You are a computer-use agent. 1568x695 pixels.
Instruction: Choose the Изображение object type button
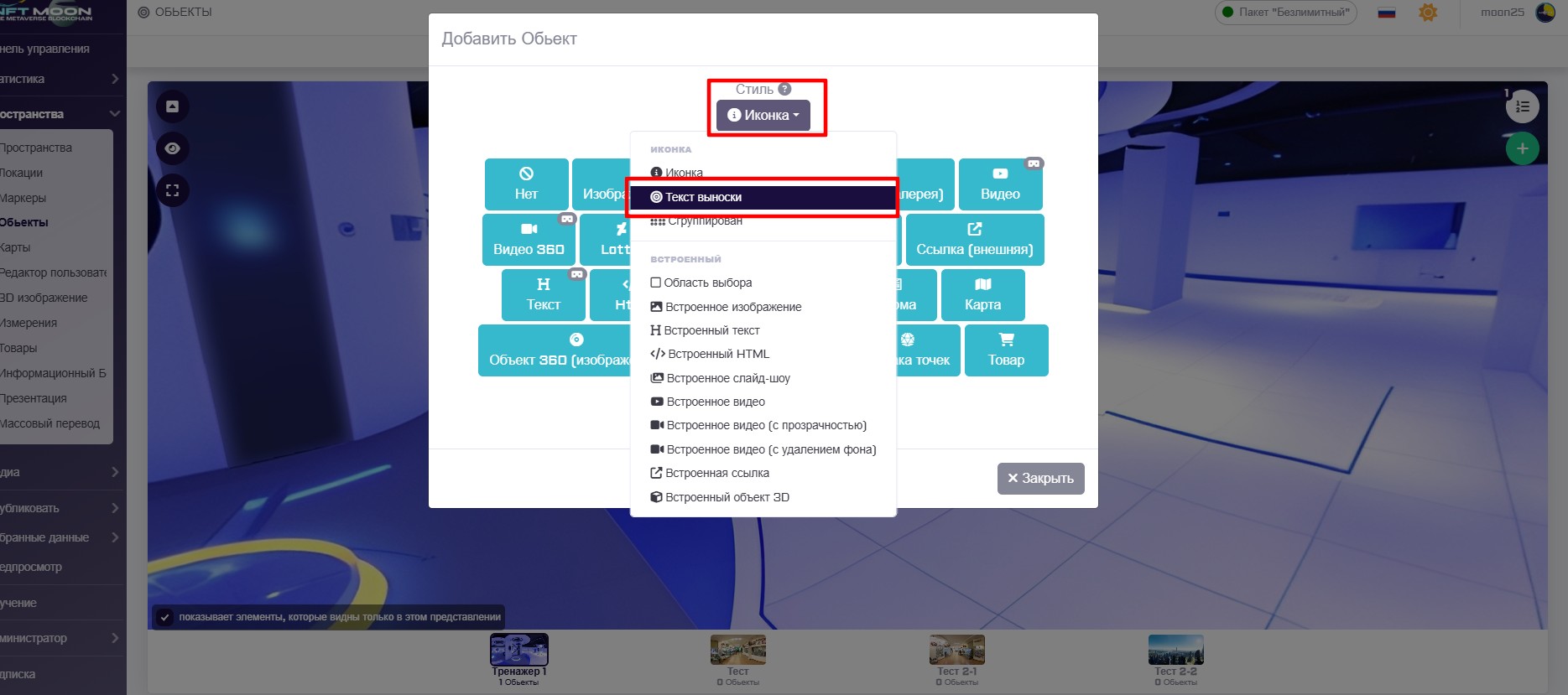pyautogui.click(x=601, y=184)
